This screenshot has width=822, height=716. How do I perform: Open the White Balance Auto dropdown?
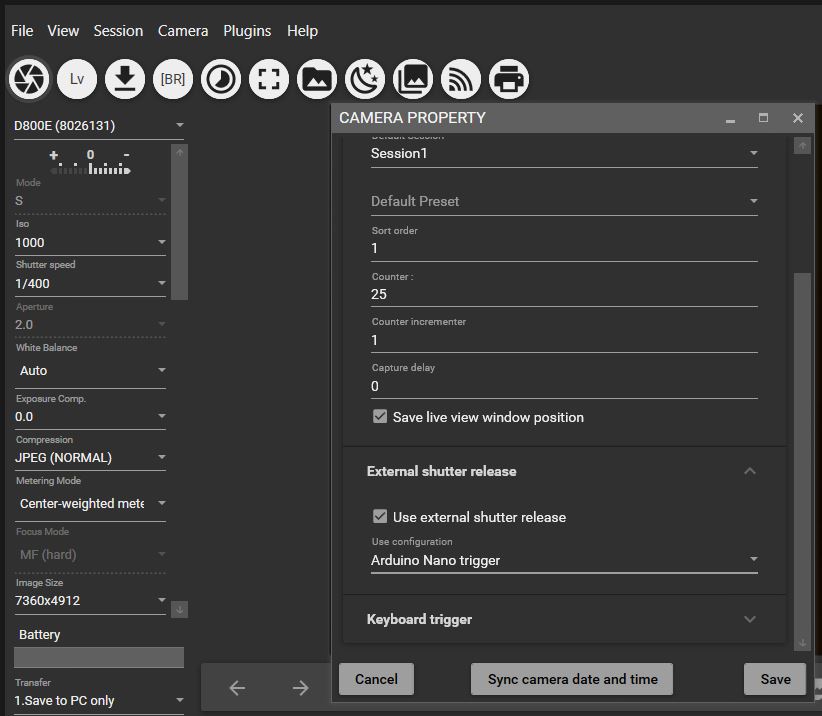90,371
